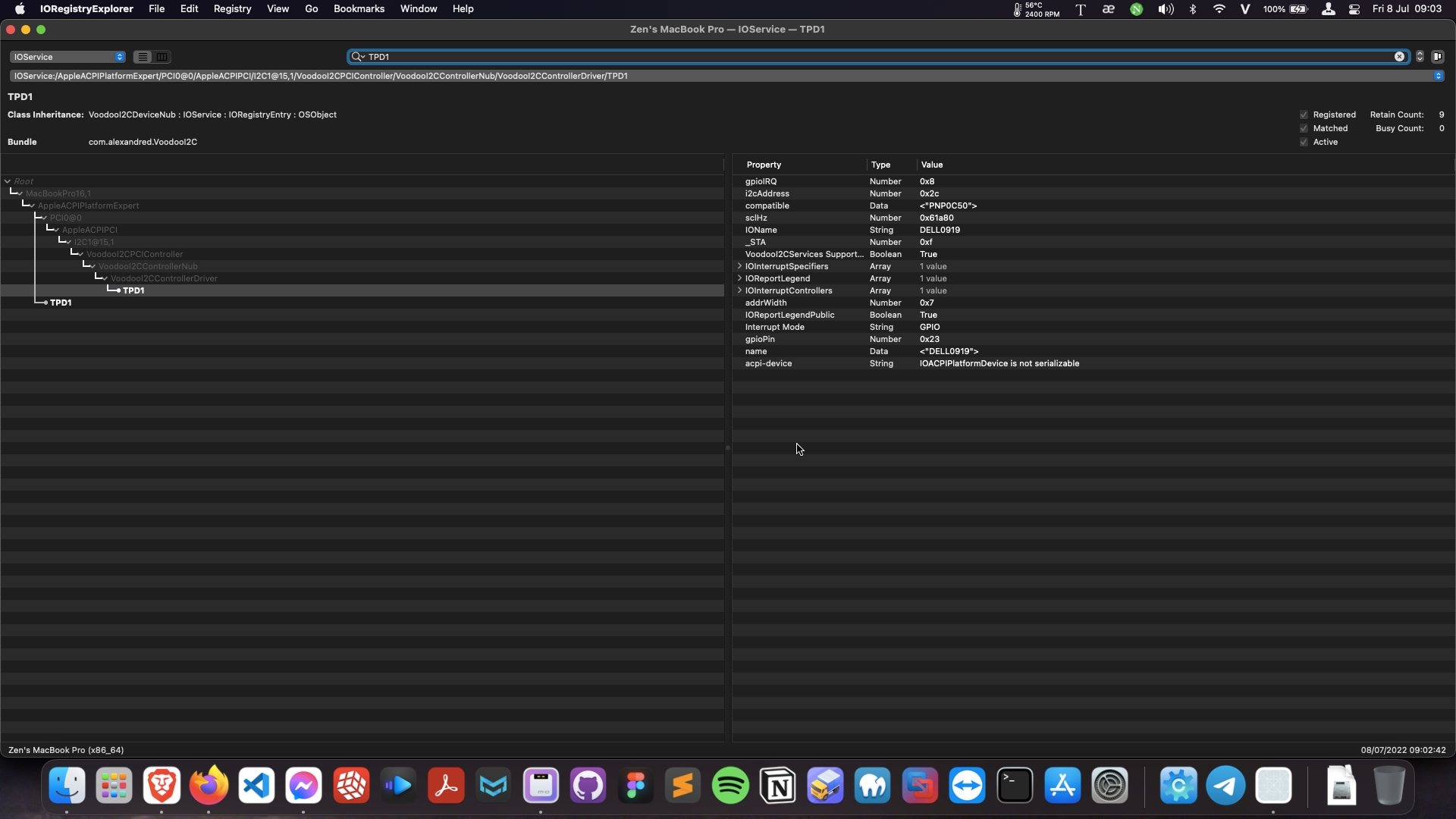Launch Spotify from the dock
This screenshot has height=819, width=1456.
tap(730, 786)
